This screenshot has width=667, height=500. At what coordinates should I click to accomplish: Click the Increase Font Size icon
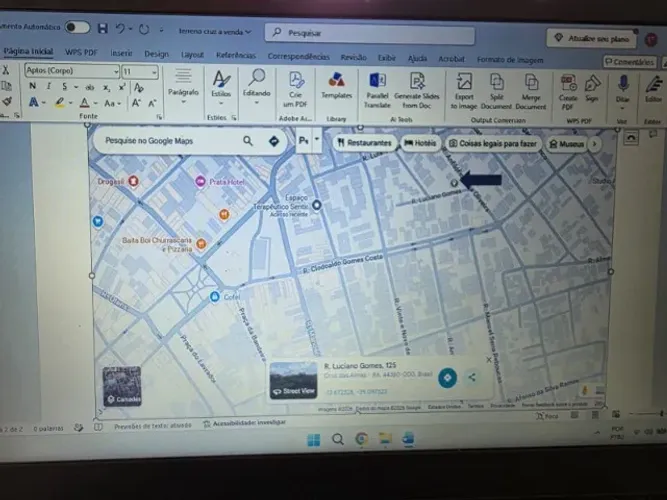point(136,103)
